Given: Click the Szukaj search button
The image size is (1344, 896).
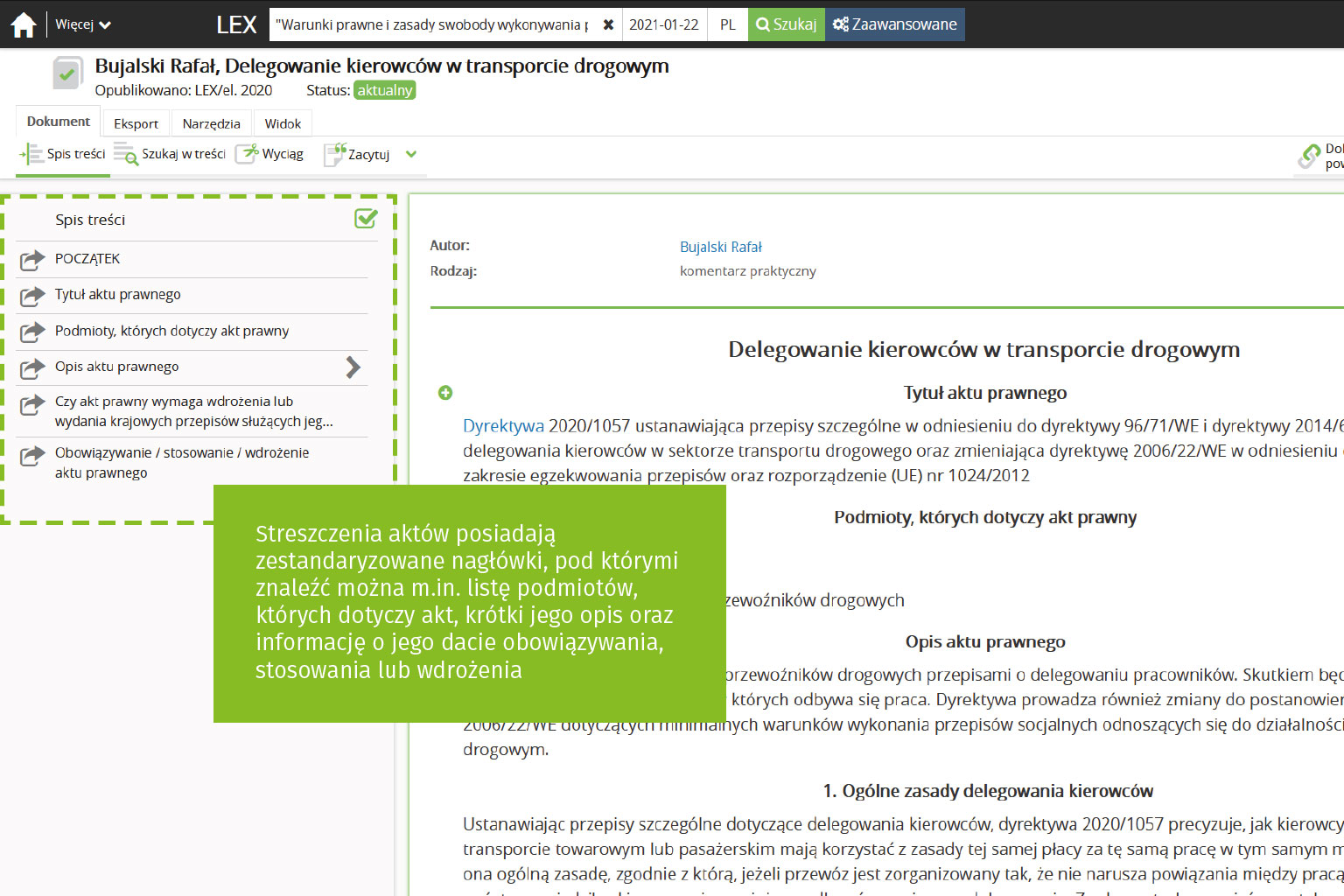Looking at the screenshot, I should tap(786, 24).
